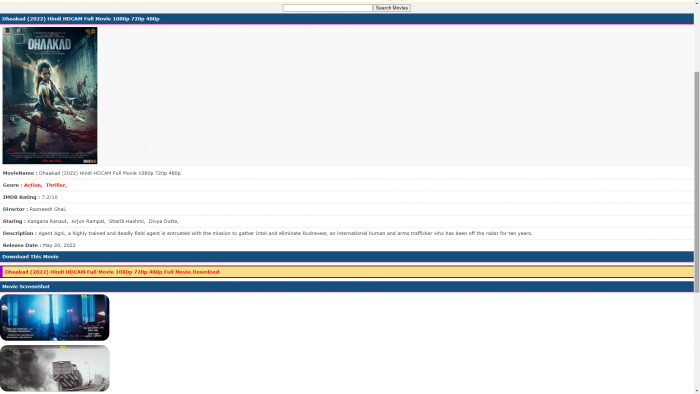Click the scrollbar down arrow at bottom
Image resolution: width=700 pixels, height=394 pixels.
(697, 391)
